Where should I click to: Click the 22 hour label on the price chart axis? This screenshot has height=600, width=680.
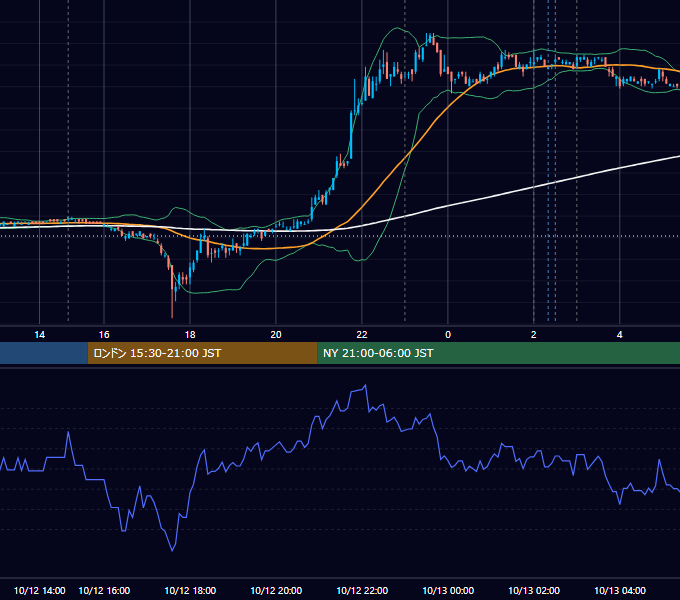pyautogui.click(x=362, y=335)
